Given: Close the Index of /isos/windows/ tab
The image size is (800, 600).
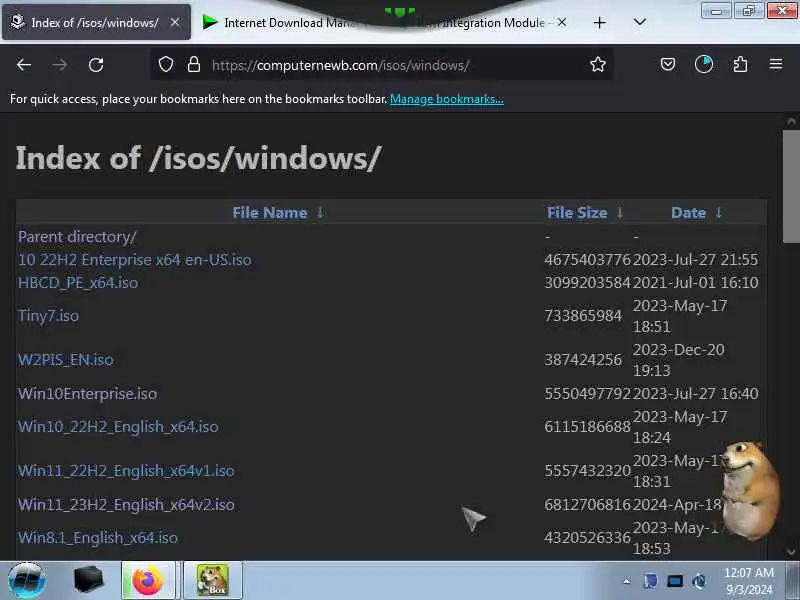Looking at the screenshot, I should 174,22.
